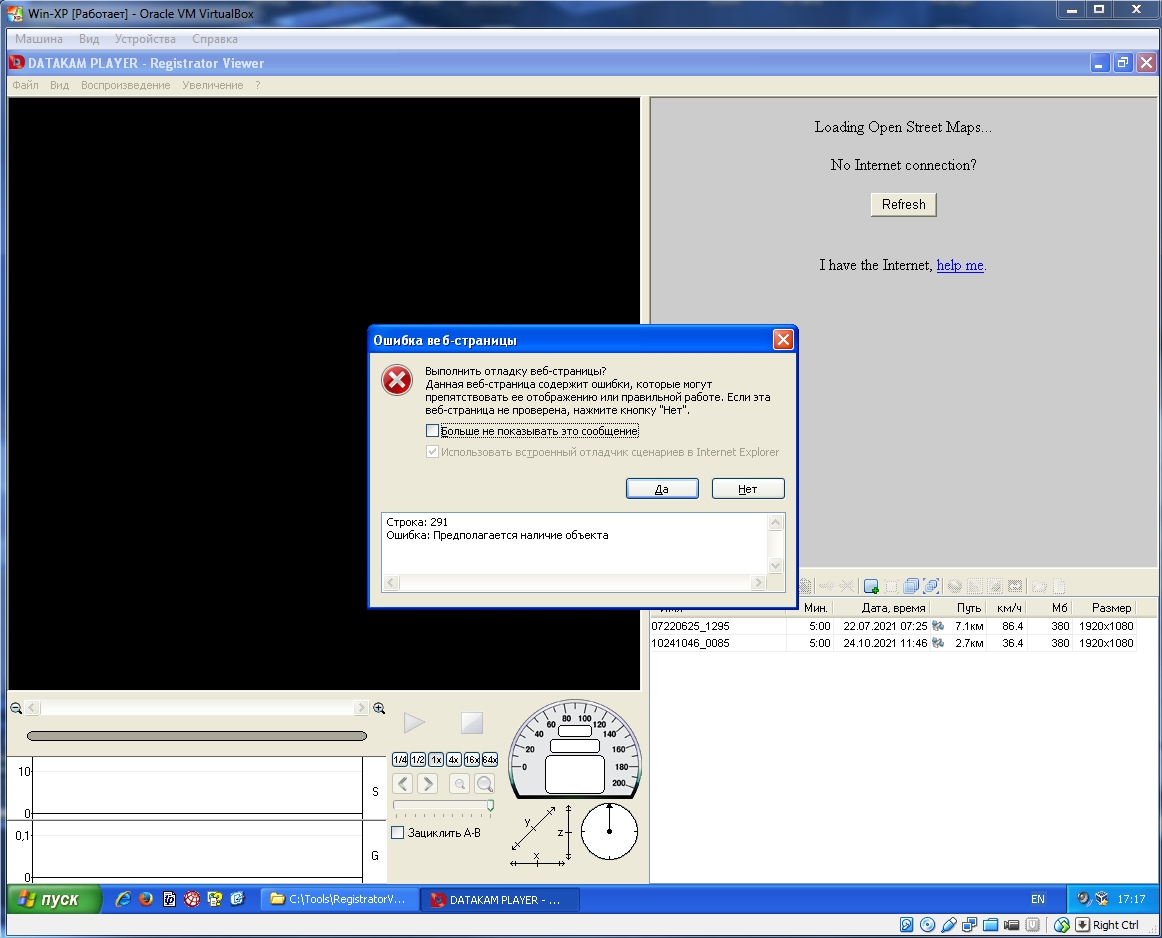Screen dimensions: 1162x938
Task: Click the previous frame left arrow button
Action: coord(402,784)
